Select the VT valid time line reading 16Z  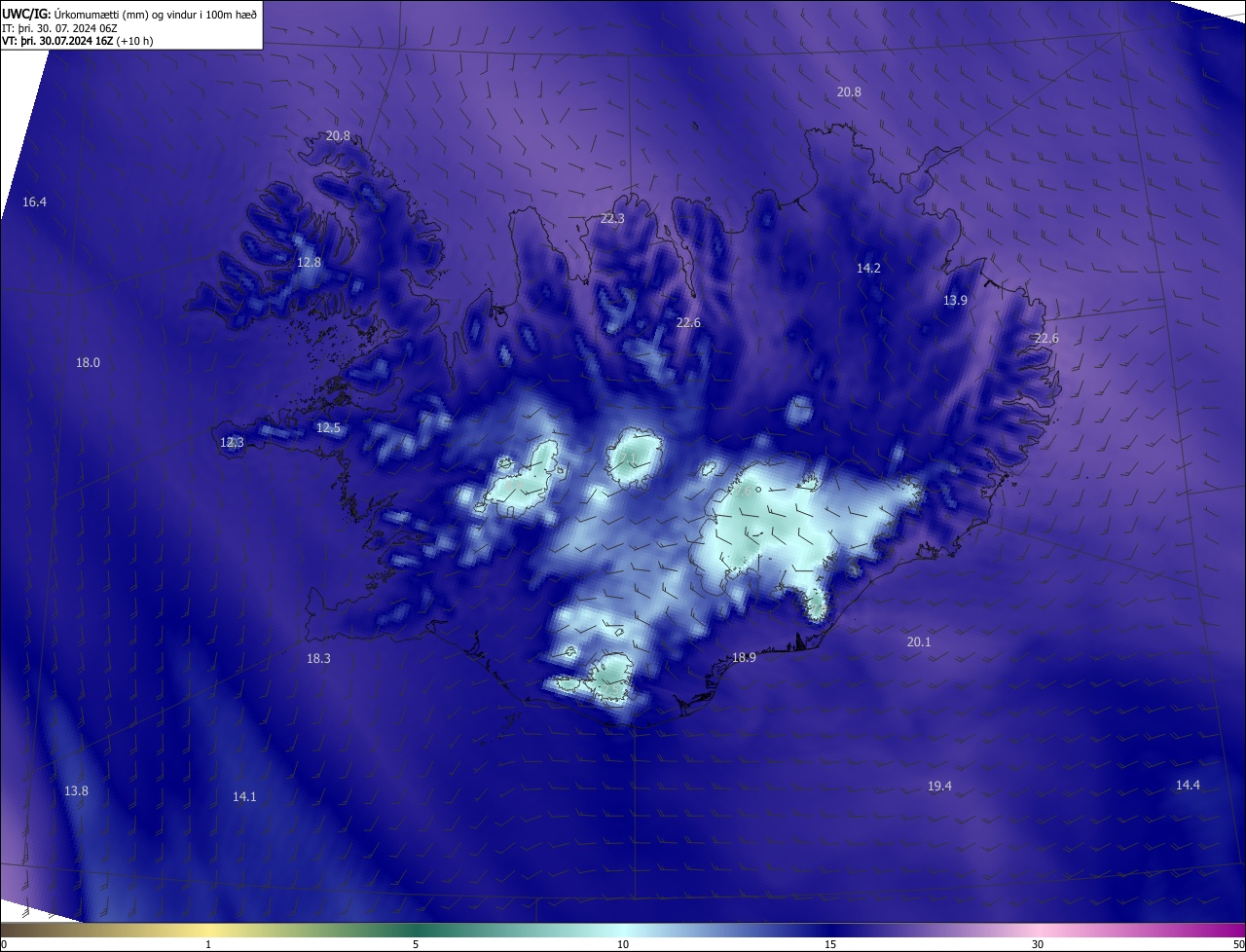pos(78,41)
